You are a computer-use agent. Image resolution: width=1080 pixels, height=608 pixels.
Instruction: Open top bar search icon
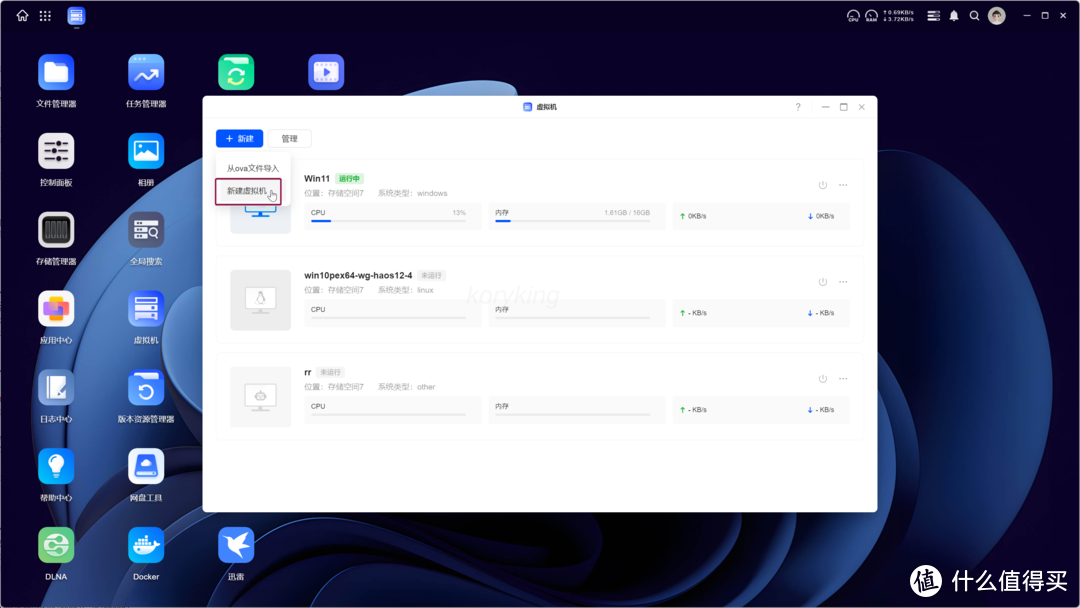coord(975,15)
